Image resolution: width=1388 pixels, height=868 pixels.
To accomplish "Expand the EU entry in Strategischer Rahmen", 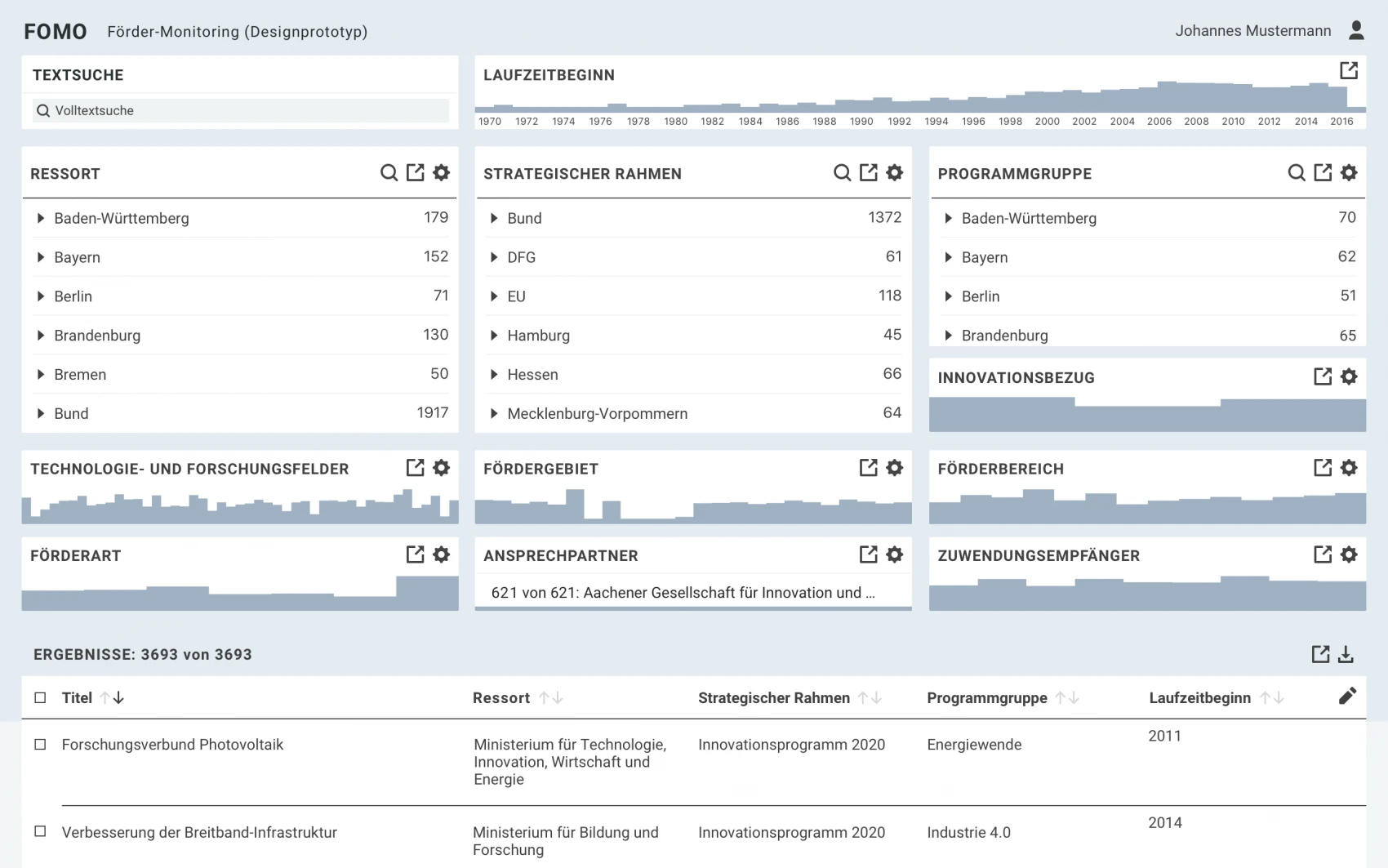I will [494, 296].
